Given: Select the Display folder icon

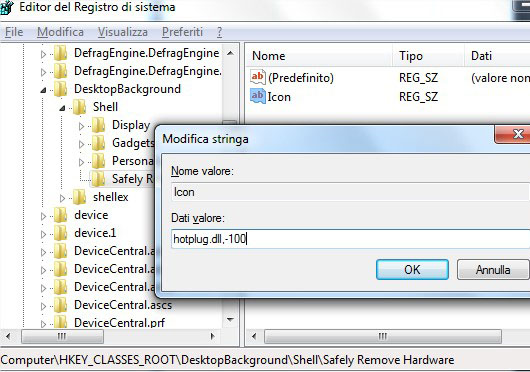Looking at the screenshot, I should (98, 125).
